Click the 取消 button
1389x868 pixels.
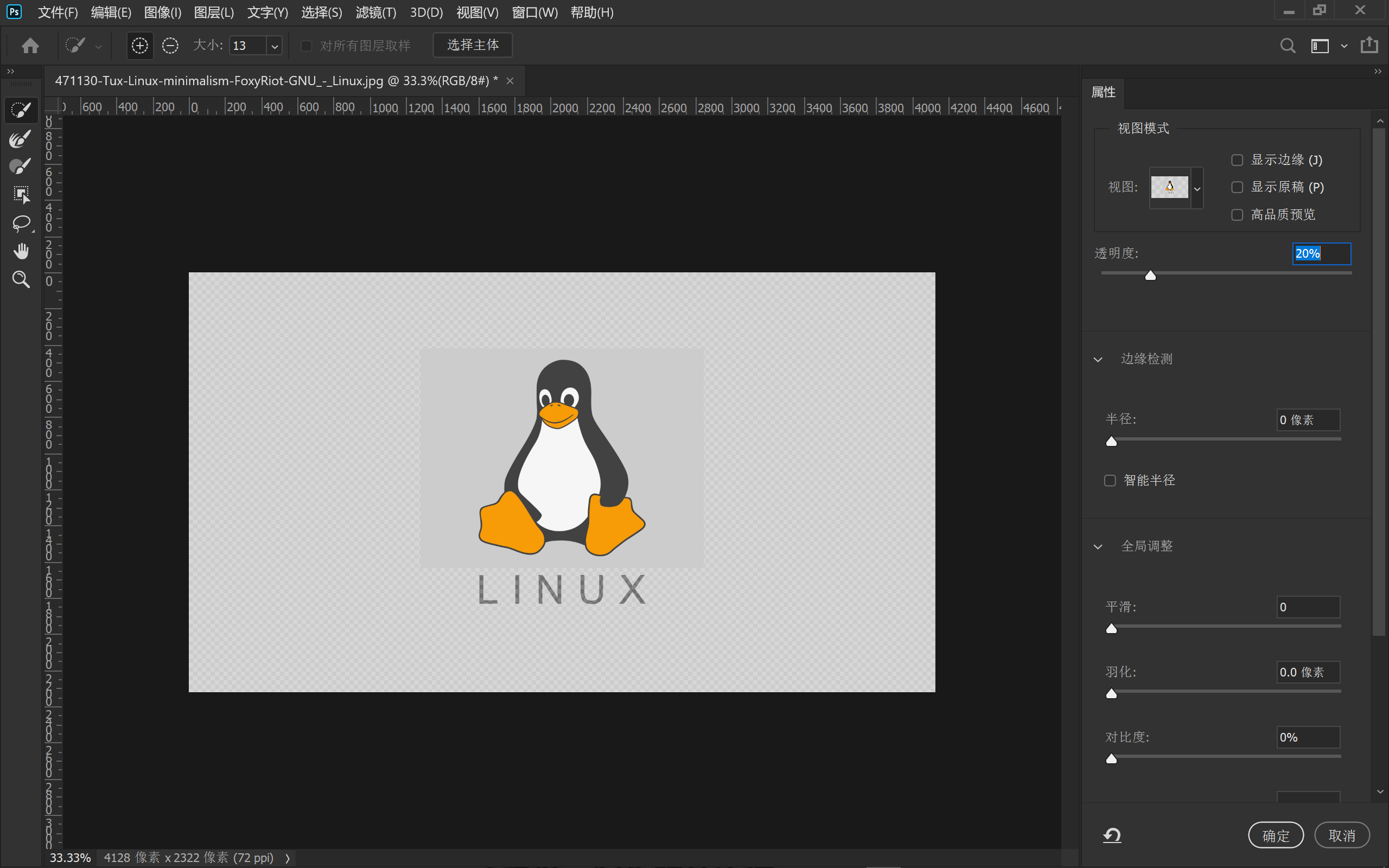click(x=1342, y=835)
